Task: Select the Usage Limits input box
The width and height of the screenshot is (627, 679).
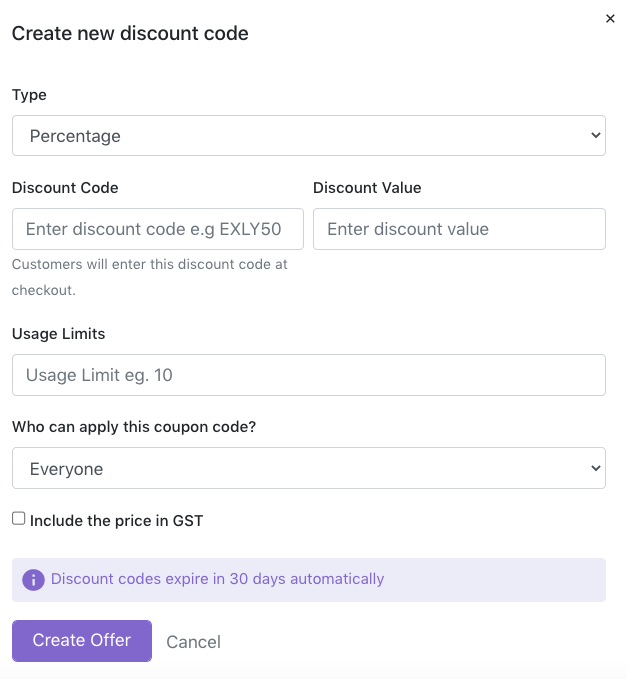Action: click(309, 375)
